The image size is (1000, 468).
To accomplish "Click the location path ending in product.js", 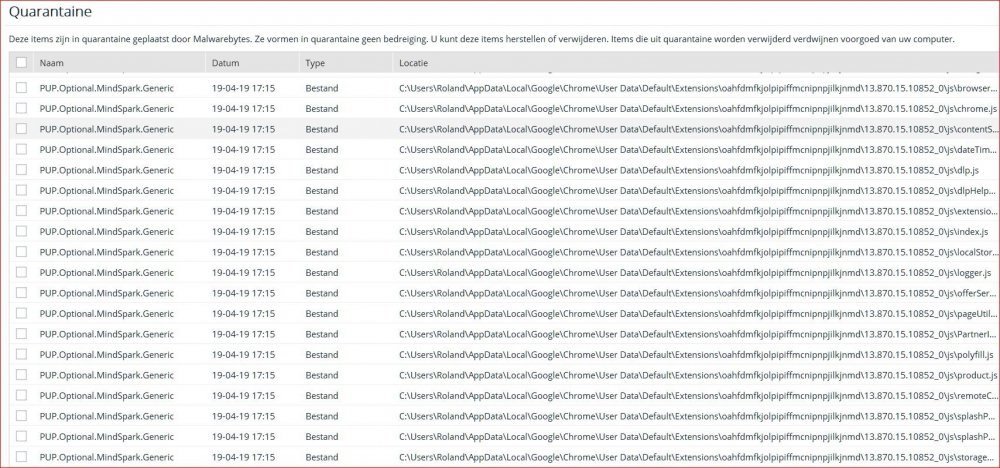I will 698,375.
